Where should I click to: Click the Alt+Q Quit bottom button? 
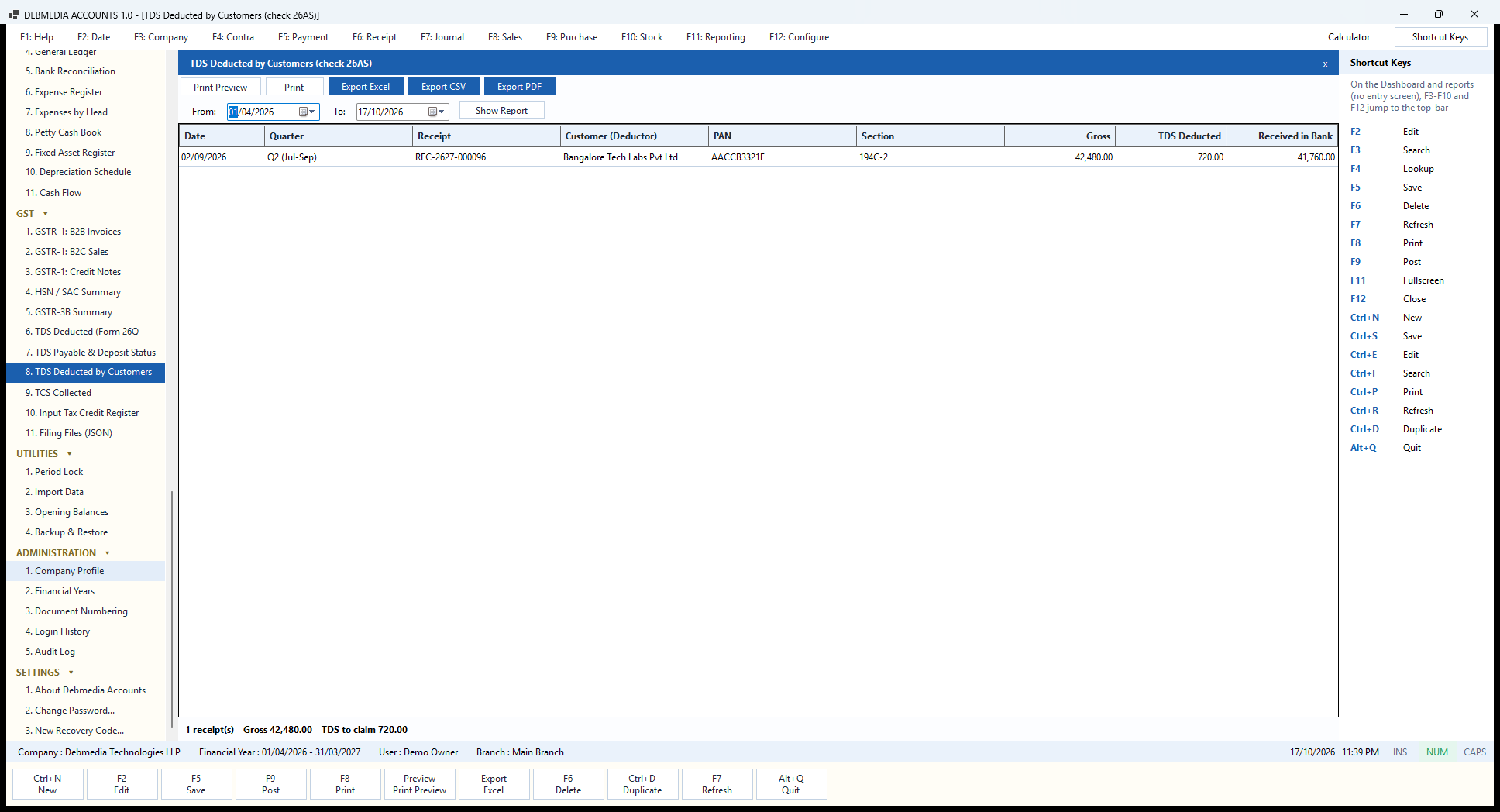[x=791, y=784]
